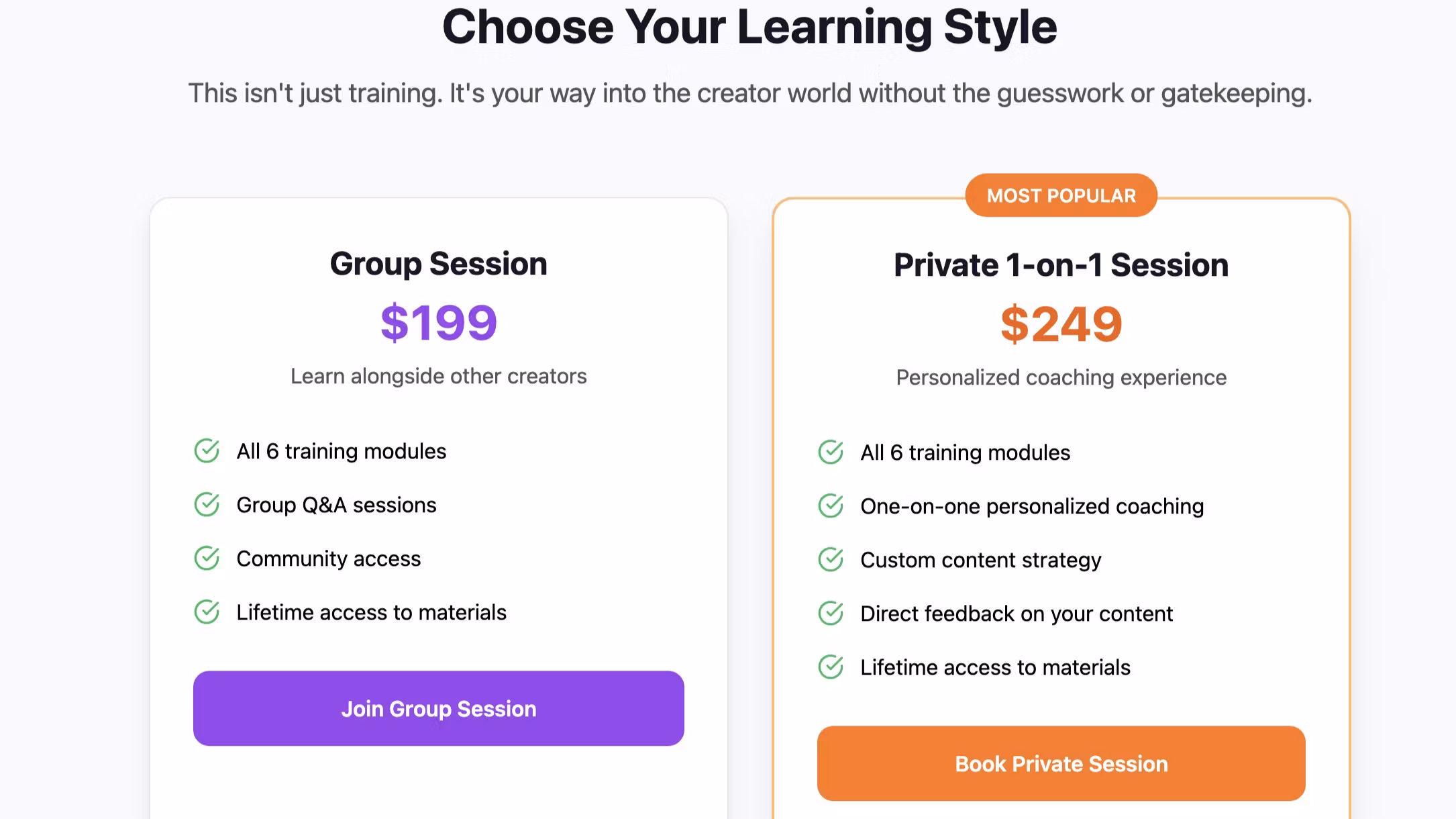Screen dimensions: 1456x819
Task: Click the $199 group price
Action: point(439,323)
